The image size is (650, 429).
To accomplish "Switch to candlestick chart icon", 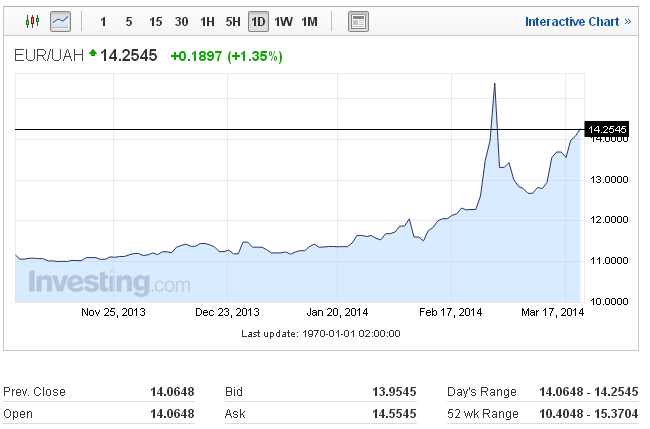I will (32, 21).
